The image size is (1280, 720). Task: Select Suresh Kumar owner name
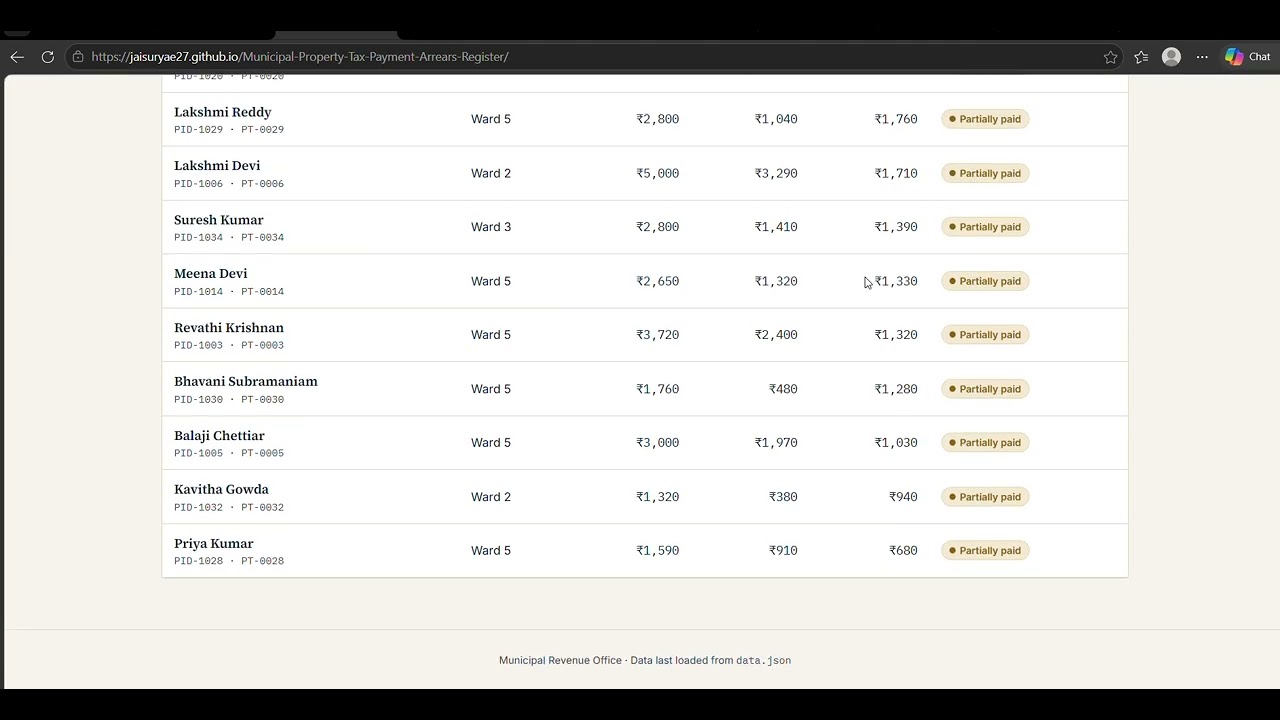click(x=219, y=220)
